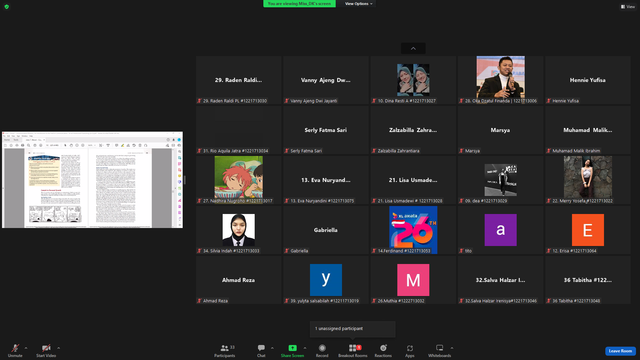
Task: Click Erisa's orange 'E' avatar
Action: coord(588,230)
